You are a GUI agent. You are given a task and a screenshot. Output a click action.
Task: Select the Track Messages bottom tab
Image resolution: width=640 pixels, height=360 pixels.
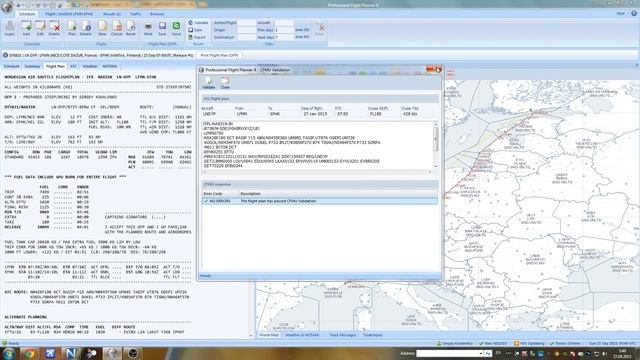click(342, 335)
